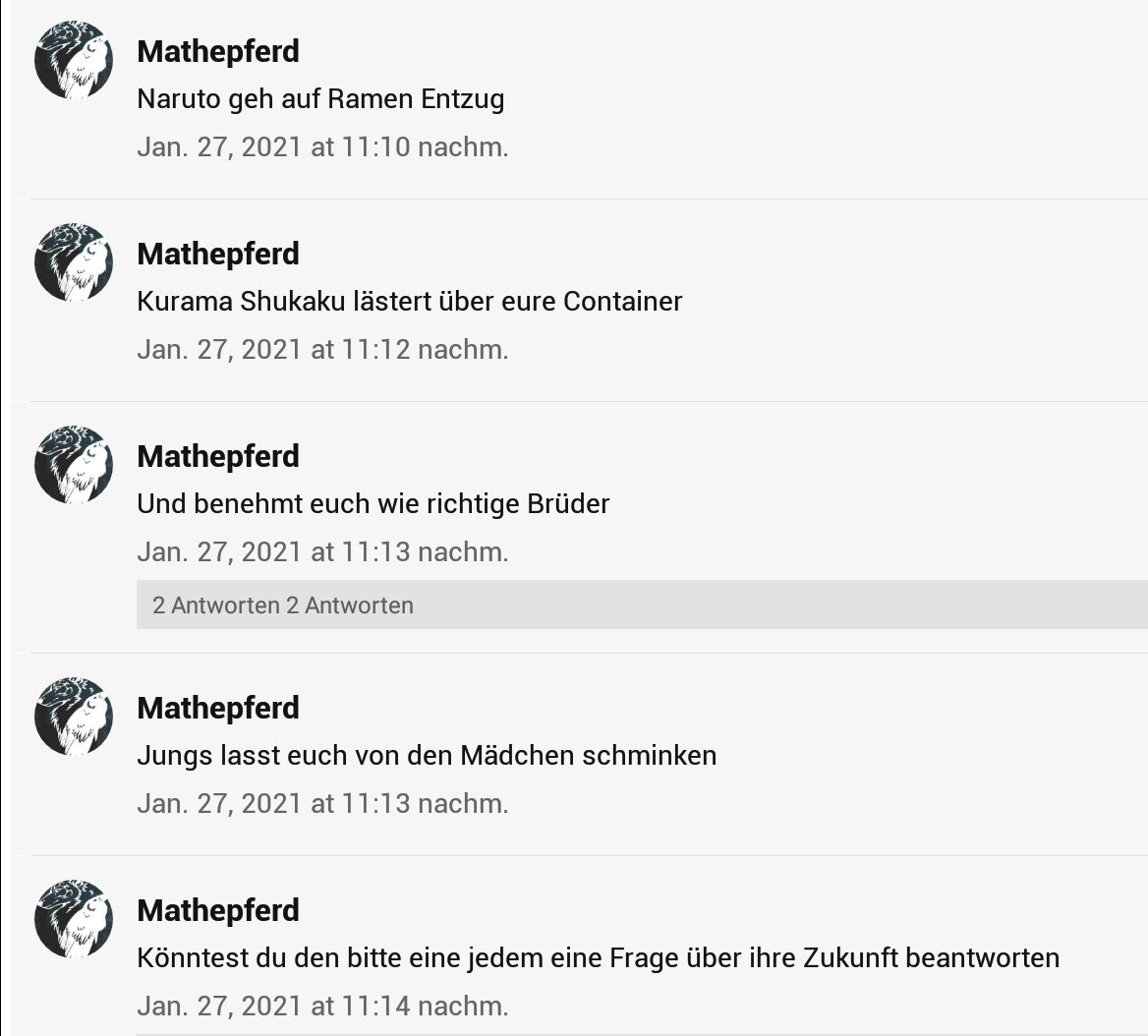Click Mathepferd name above the richtige Brüder comment
The width and height of the screenshot is (1148, 1036).
218,457
